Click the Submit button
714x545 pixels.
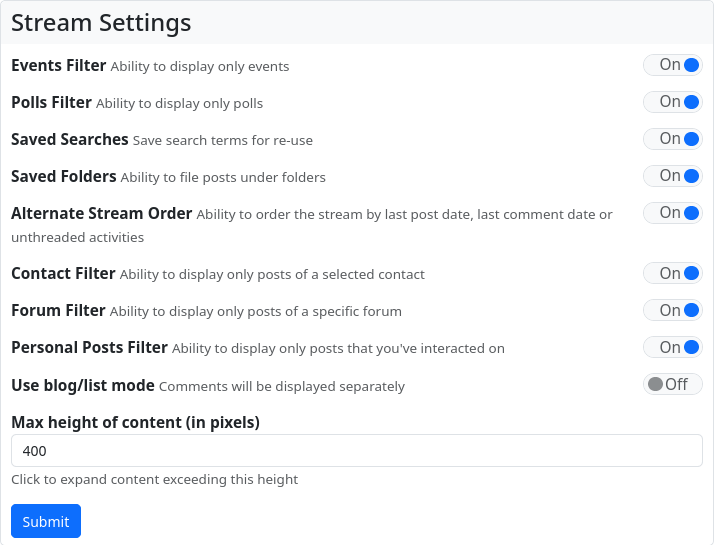click(x=46, y=521)
